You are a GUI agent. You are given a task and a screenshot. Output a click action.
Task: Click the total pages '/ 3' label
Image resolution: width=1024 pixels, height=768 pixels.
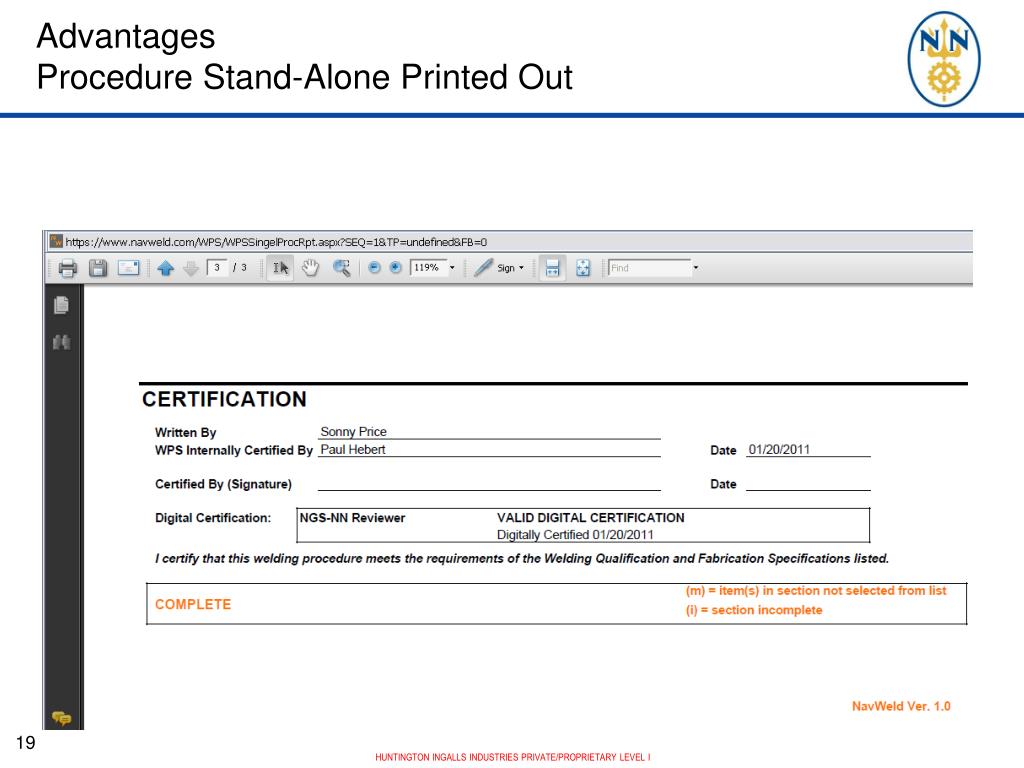pyautogui.click(x=240, y=268)
